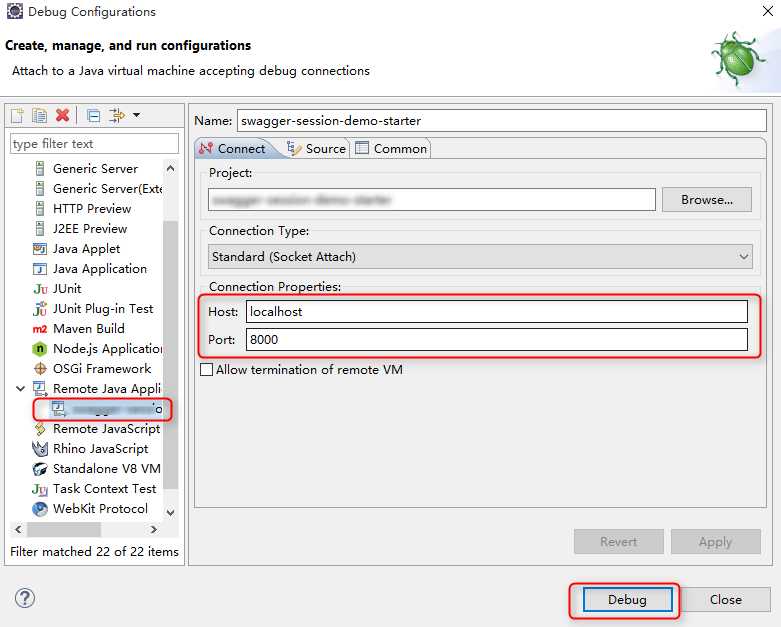Screen dimensions: 781x627
Task: Click the filter launch configurations icon
Action: (x=117, y=116)
